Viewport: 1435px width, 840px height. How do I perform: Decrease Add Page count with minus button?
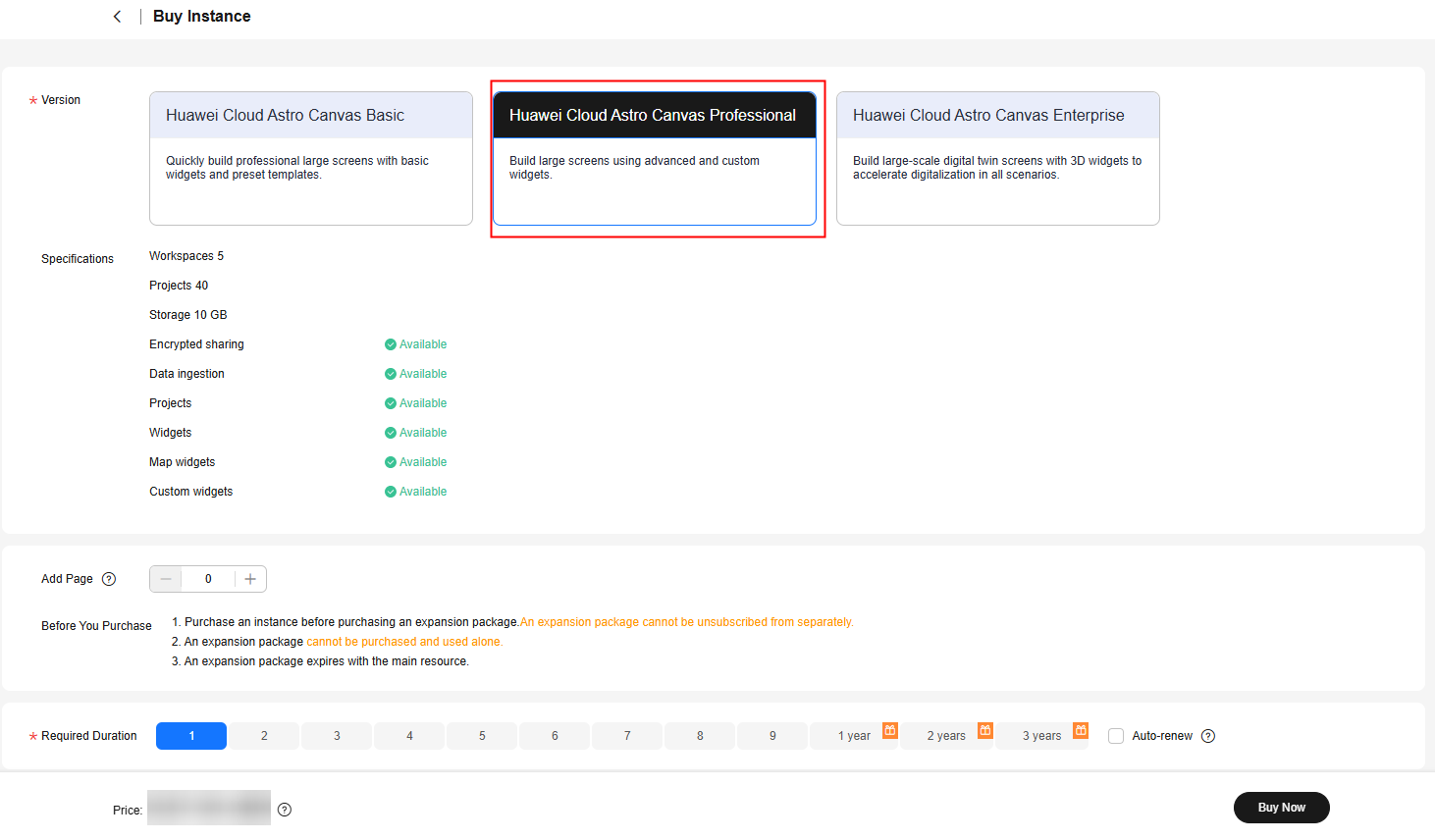click(166, 579)
